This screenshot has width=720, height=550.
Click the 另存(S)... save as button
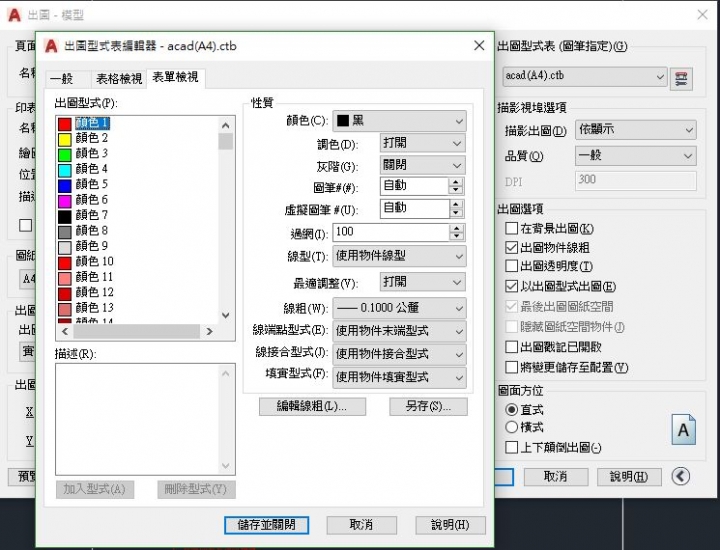428,406
